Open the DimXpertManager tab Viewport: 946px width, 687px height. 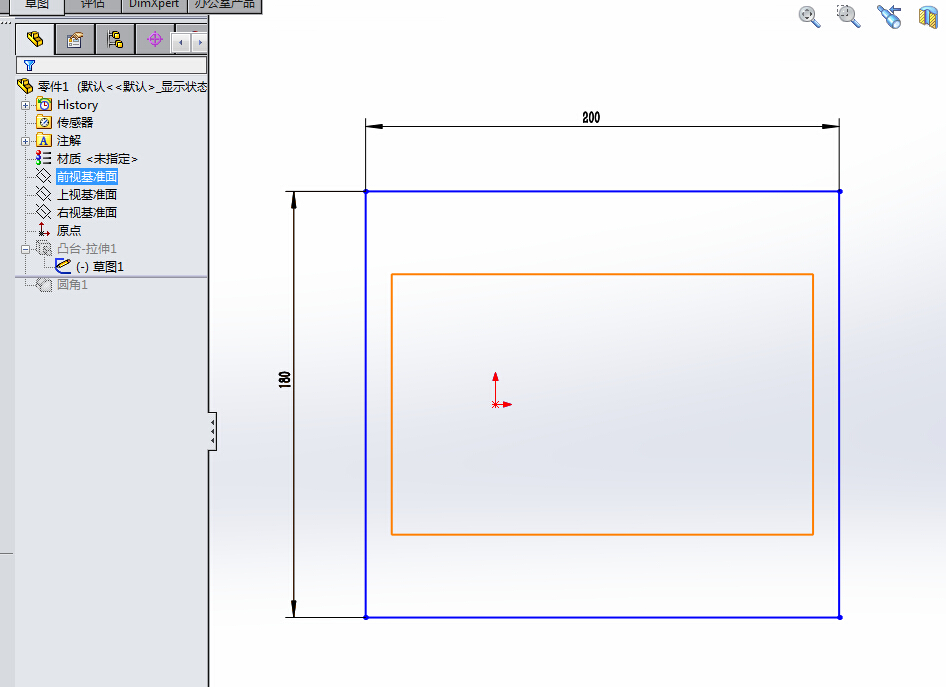point(154,40)
